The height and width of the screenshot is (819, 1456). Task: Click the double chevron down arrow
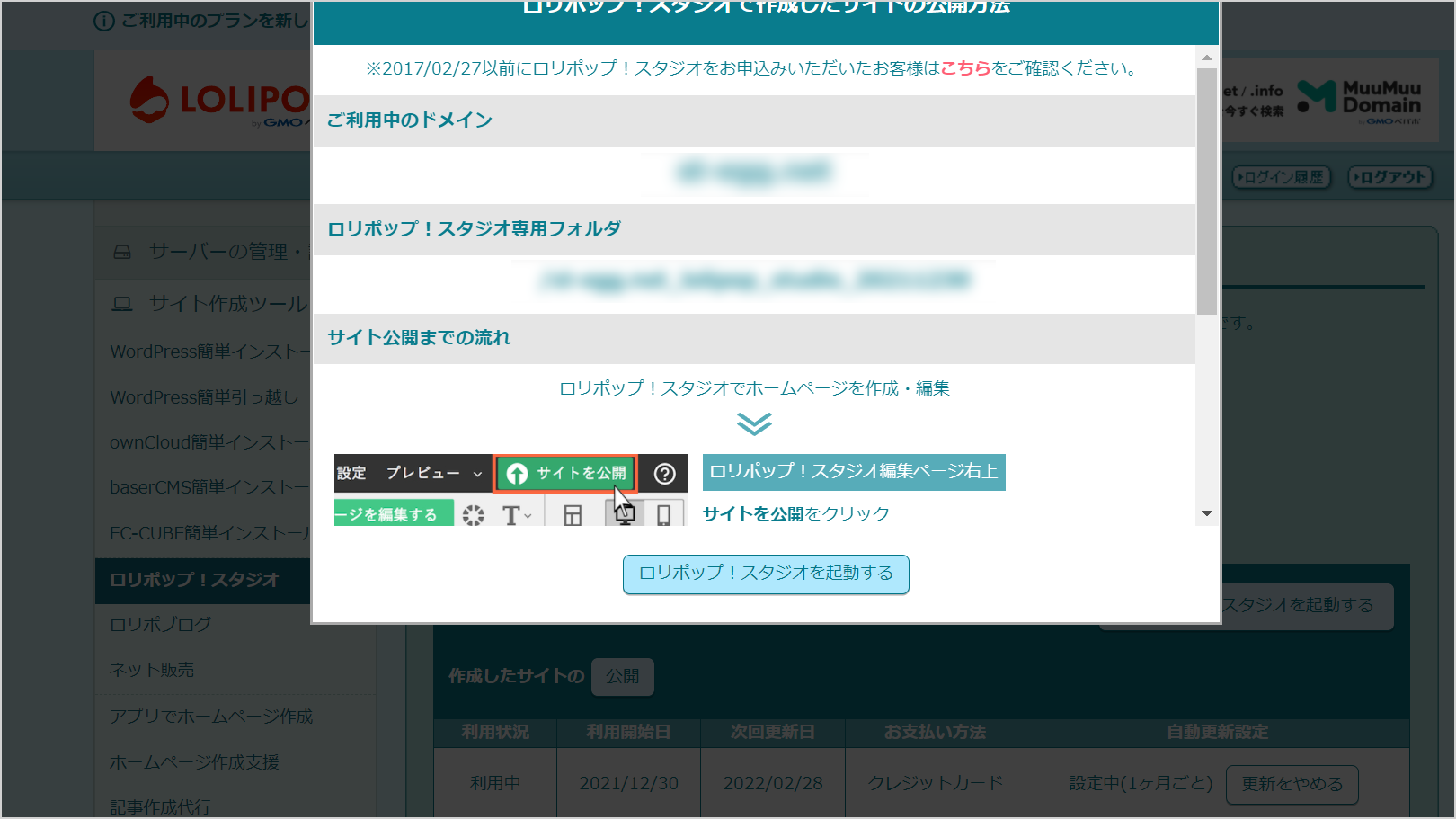pyautogui.click(x=754, y=423)
